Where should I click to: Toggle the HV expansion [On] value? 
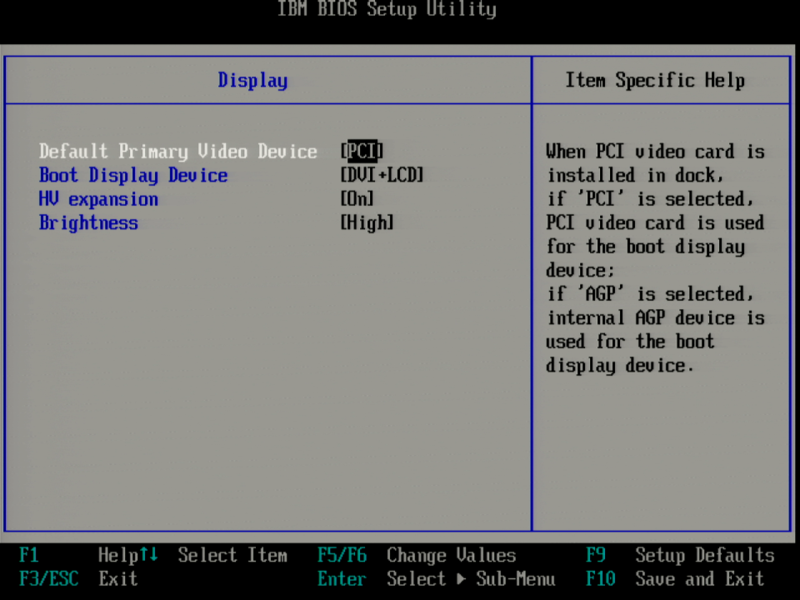(x=357, y=199)
